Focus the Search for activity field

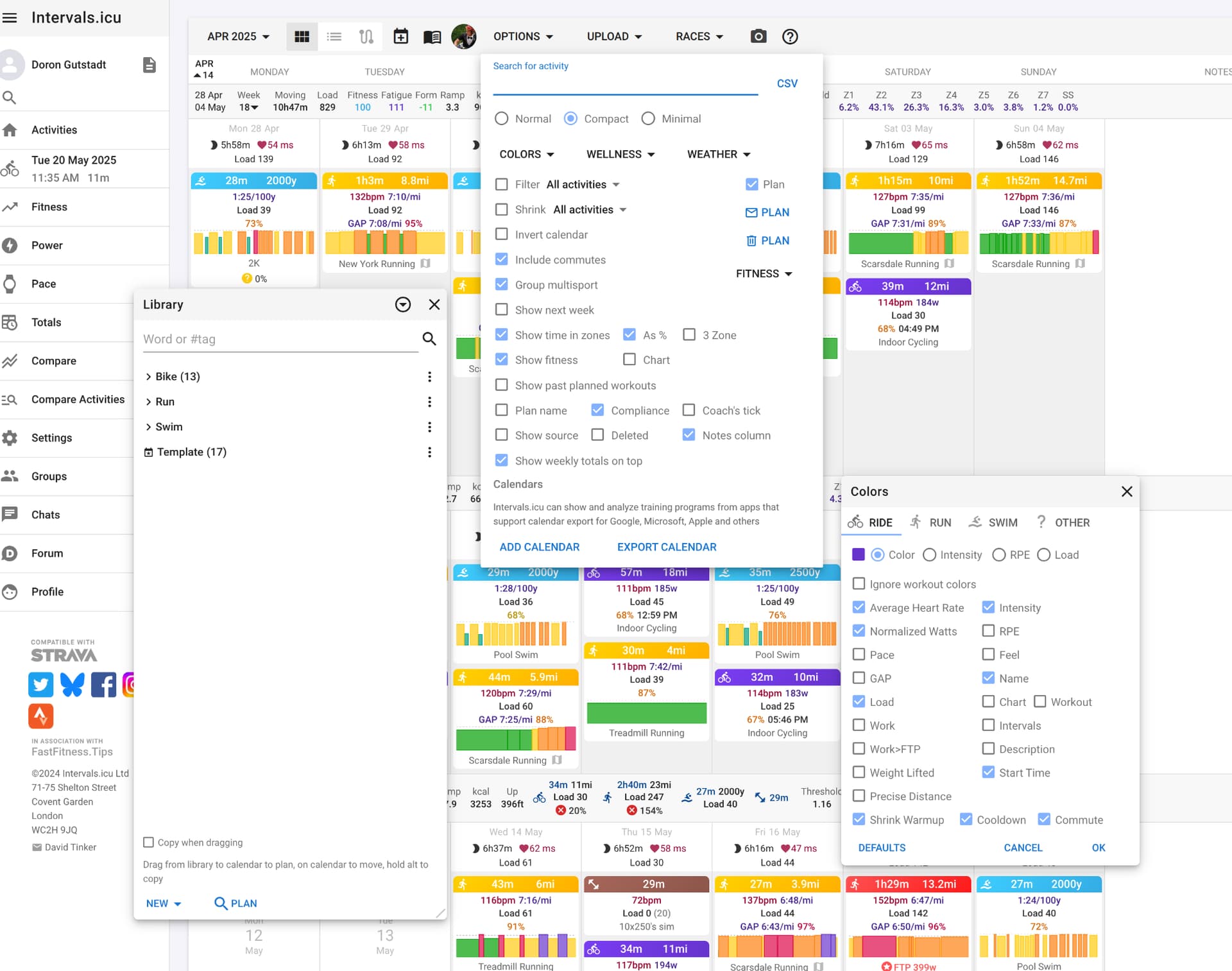click(x=625, y=83)
